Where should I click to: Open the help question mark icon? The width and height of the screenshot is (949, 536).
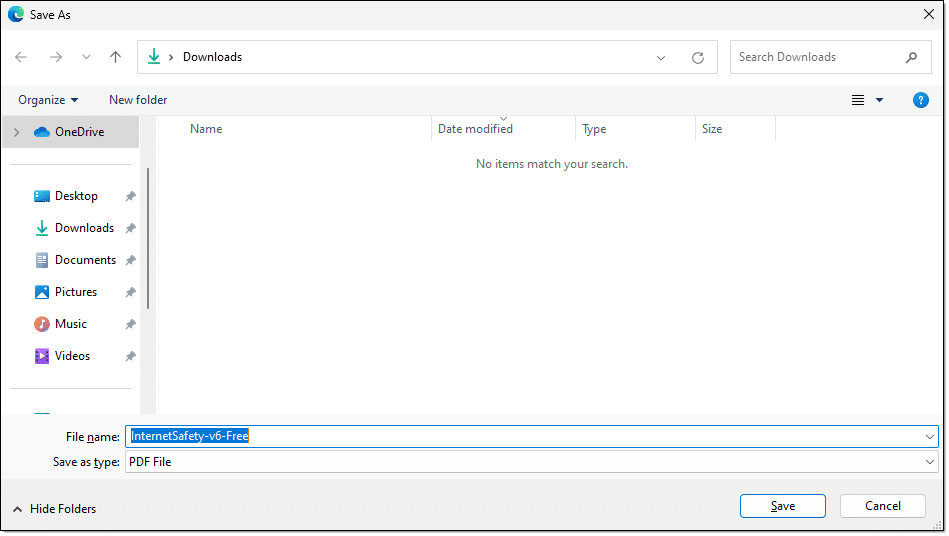[921, 100]
